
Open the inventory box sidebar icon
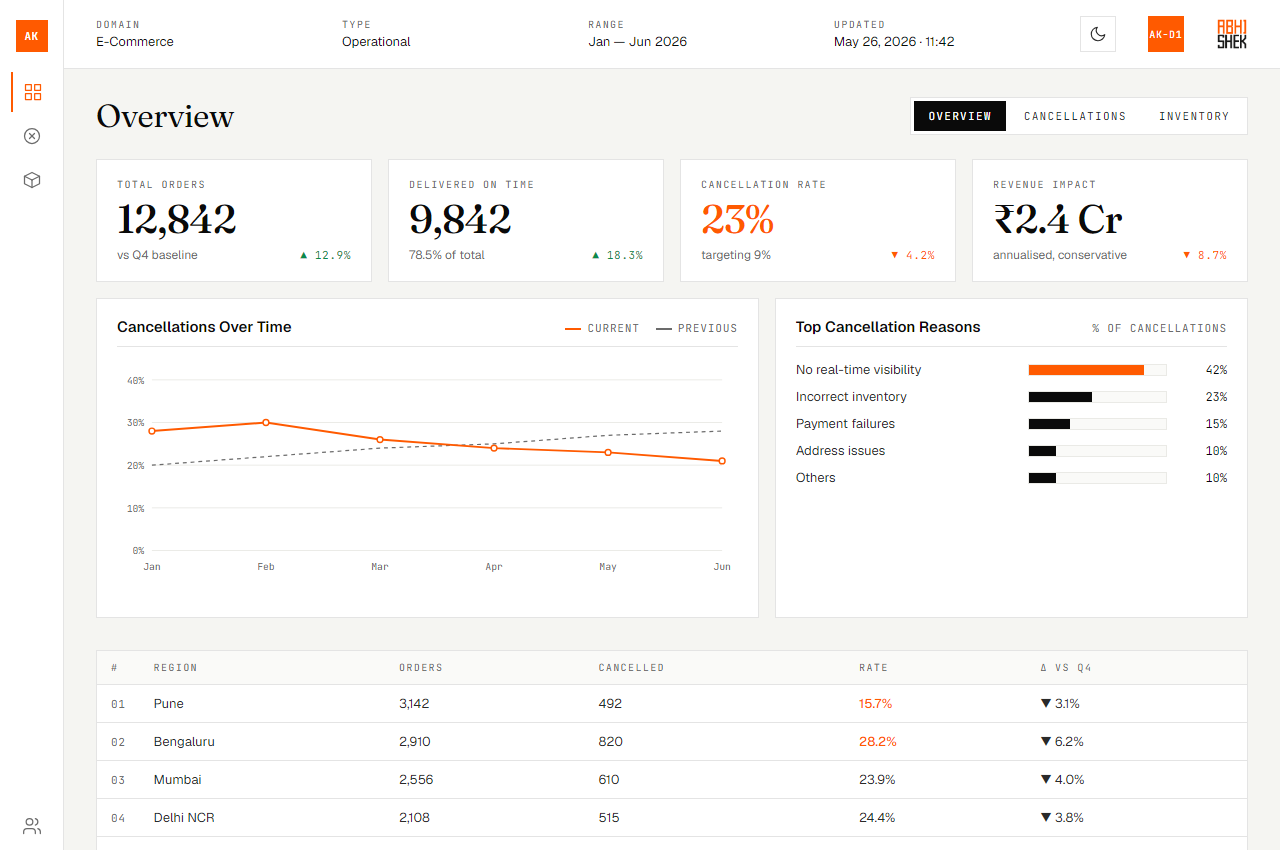click(x=32, y=180)
